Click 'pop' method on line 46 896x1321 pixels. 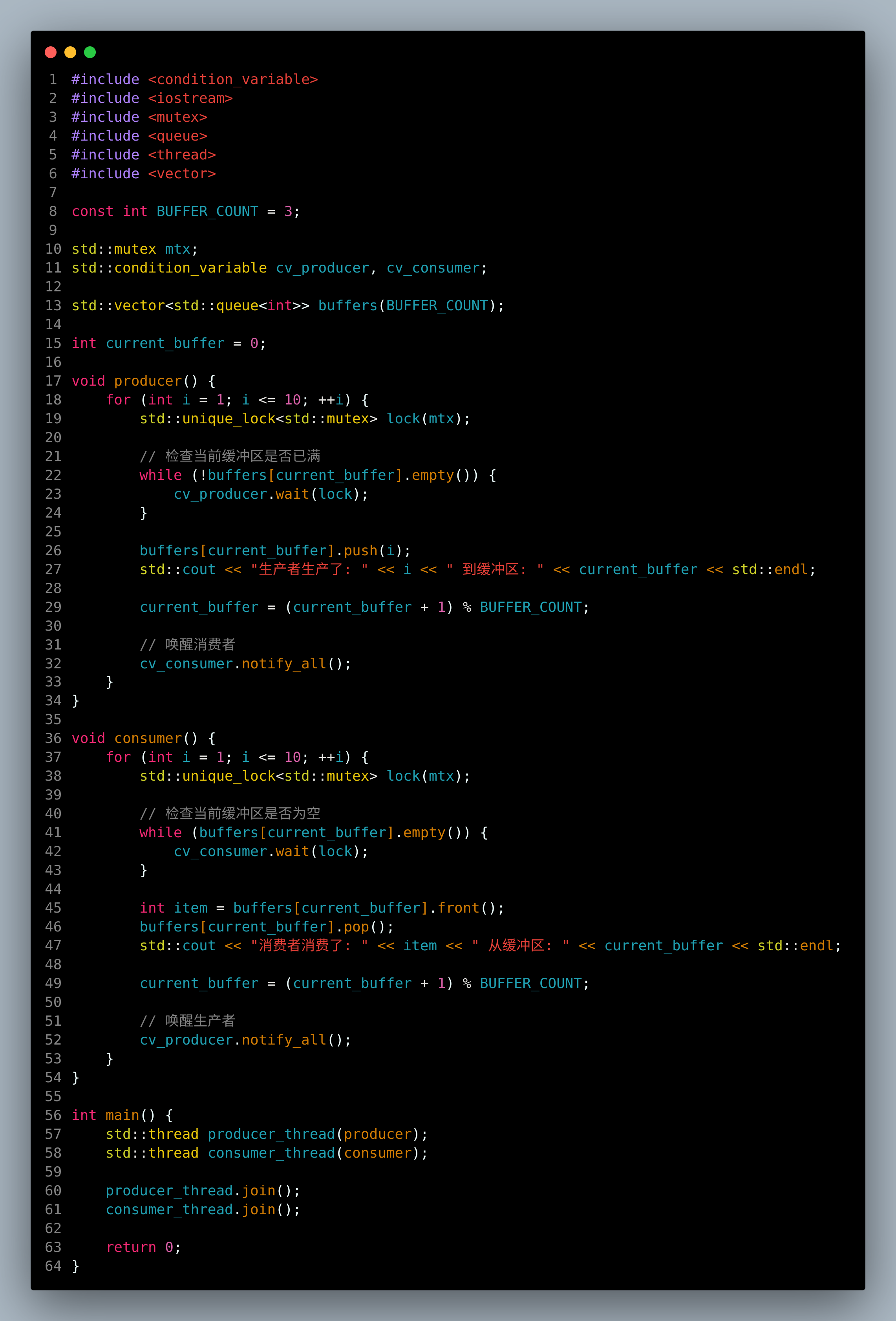coord(356,927)
